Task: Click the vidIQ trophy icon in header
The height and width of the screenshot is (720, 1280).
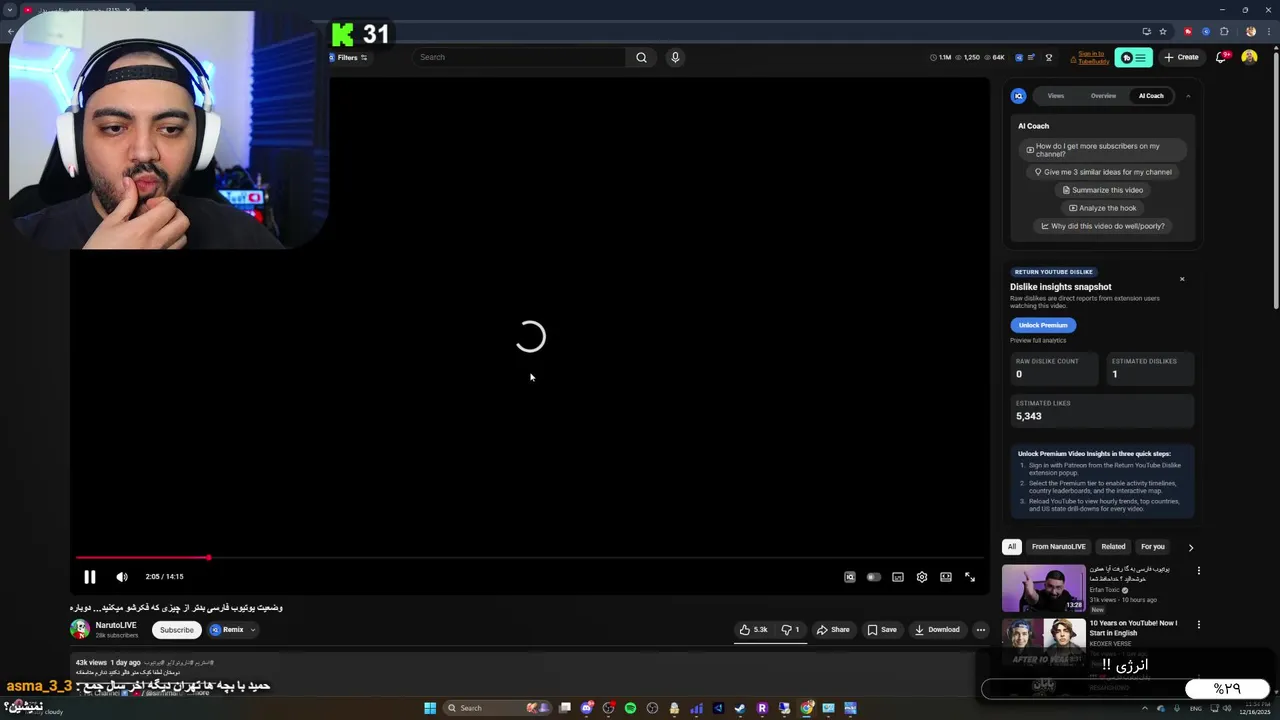Action: [1048, 57]
